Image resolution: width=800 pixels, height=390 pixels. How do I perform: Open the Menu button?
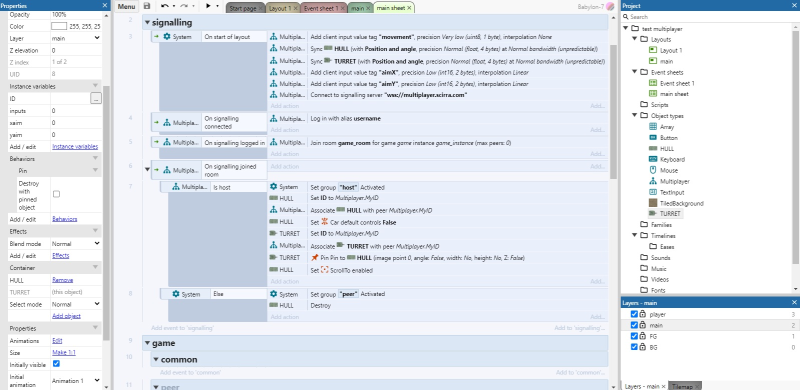126,7
